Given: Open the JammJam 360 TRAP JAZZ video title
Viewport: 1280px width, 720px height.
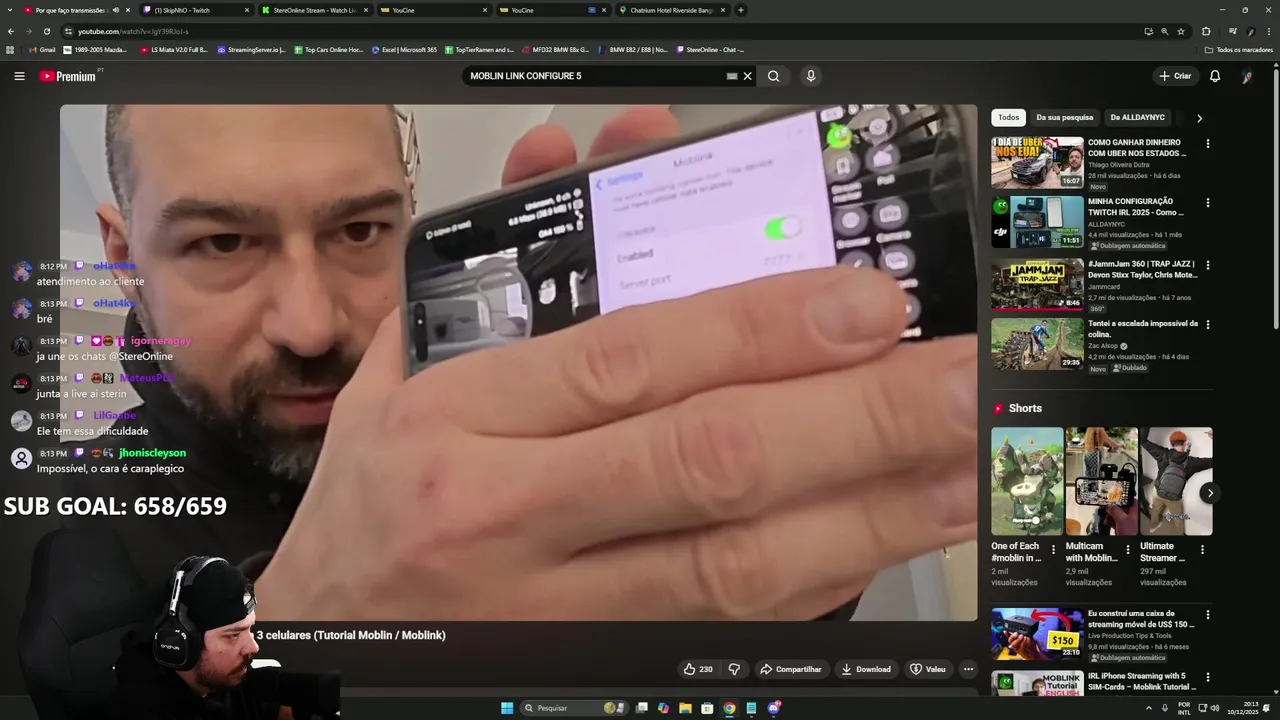Looking at the screenshot, I should point(1142,269).
